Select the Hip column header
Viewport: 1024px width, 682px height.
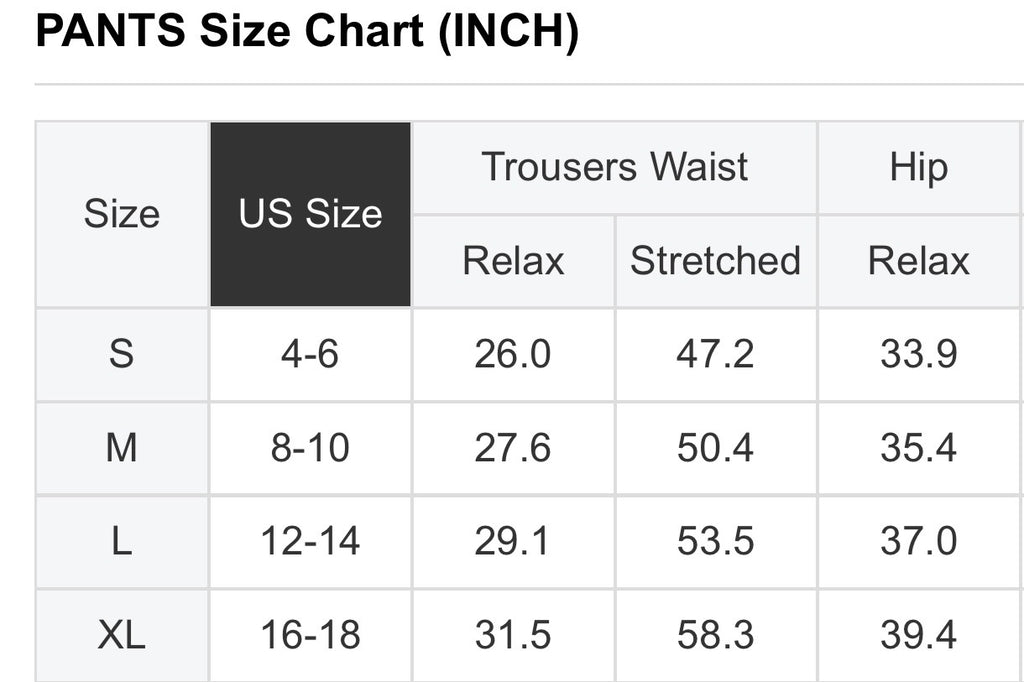click(x=918, y=167)
